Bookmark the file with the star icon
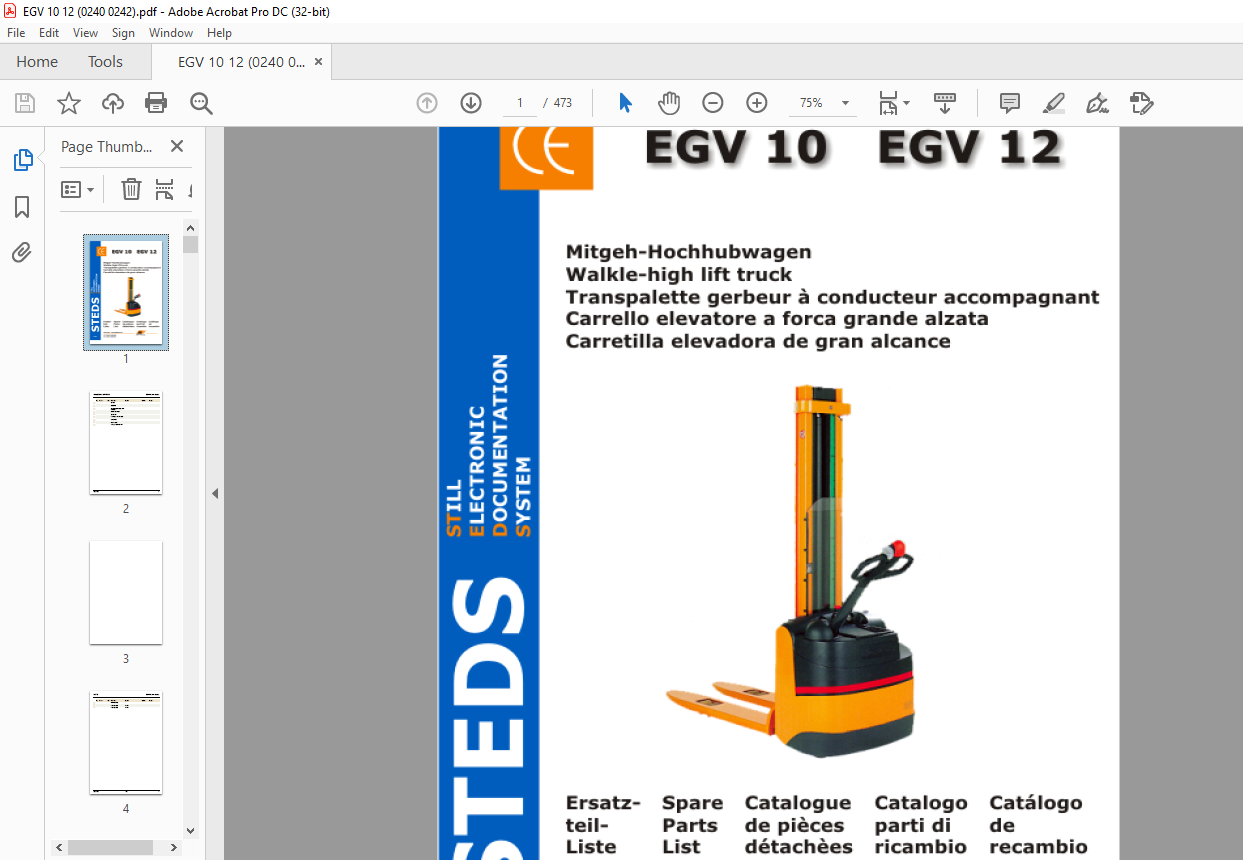Viewport: 1243px width, 860px height. pyautogui.click(x=68, y=103)
